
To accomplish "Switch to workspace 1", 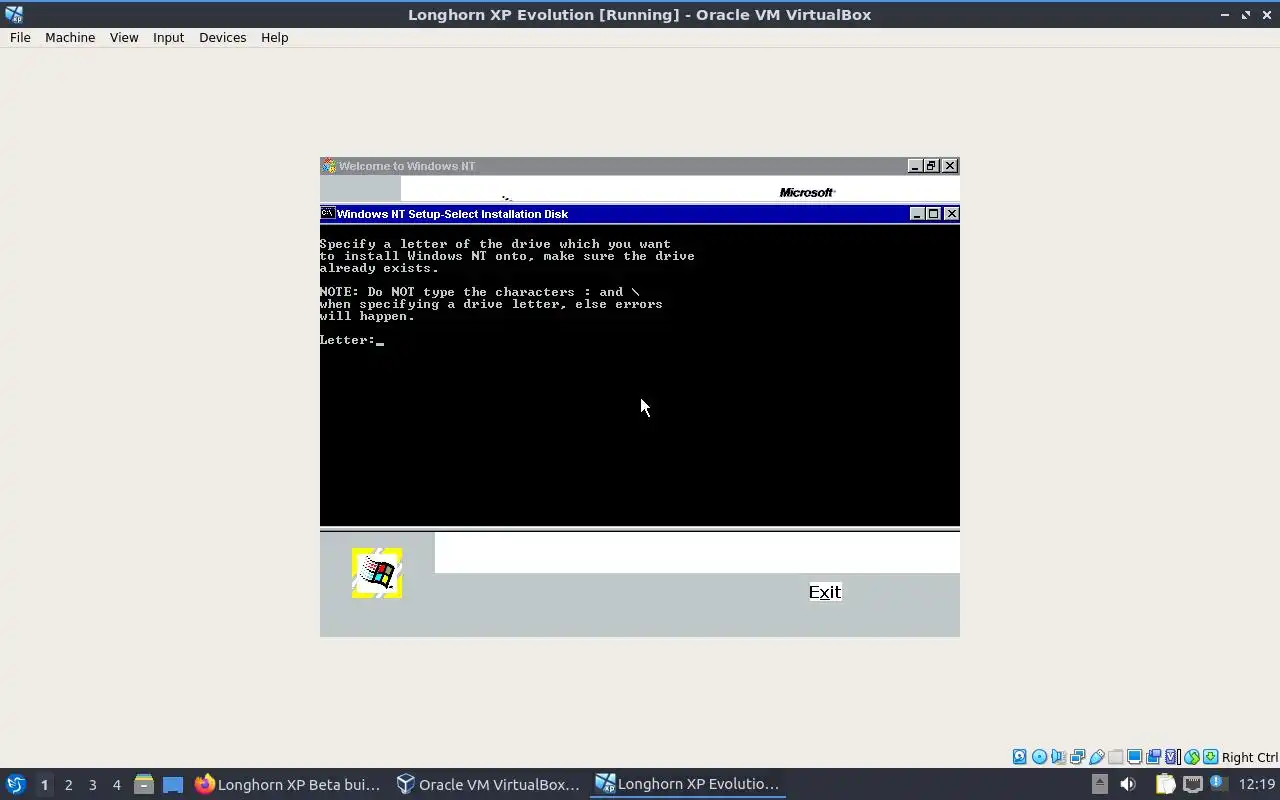I will pos(44,784).
